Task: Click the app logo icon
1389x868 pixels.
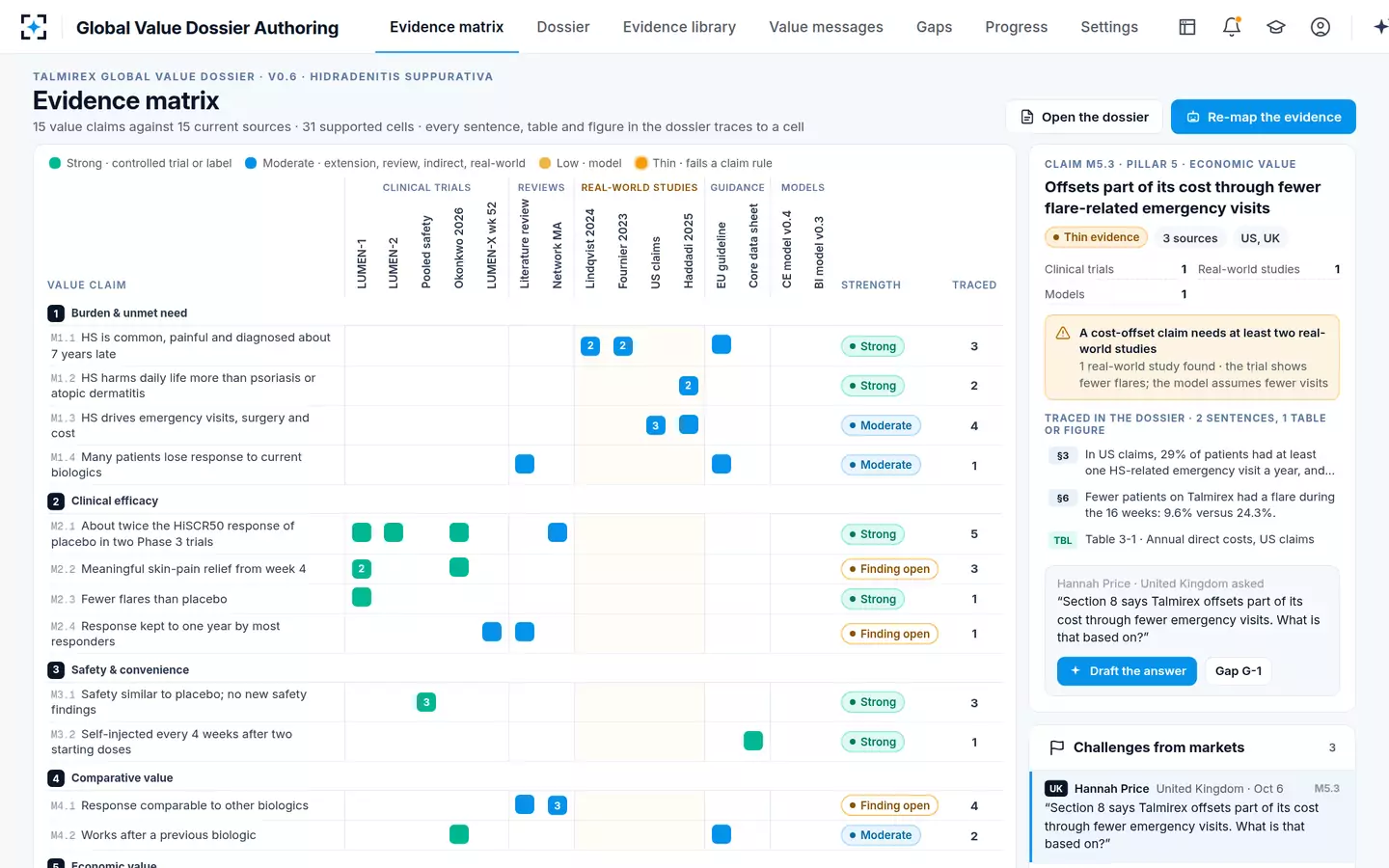Action: (x=34, y=27)
